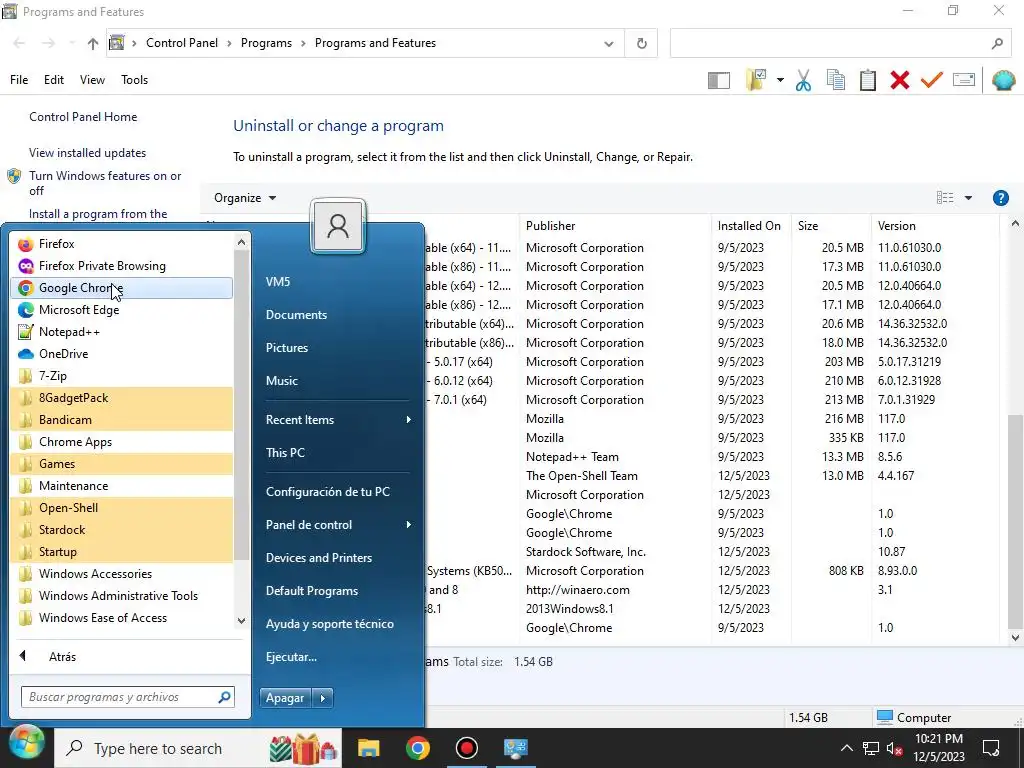The image size is (1024, 768).
Task: Click the orange checkmark Properties icon
Action: [x=931, y=80]
